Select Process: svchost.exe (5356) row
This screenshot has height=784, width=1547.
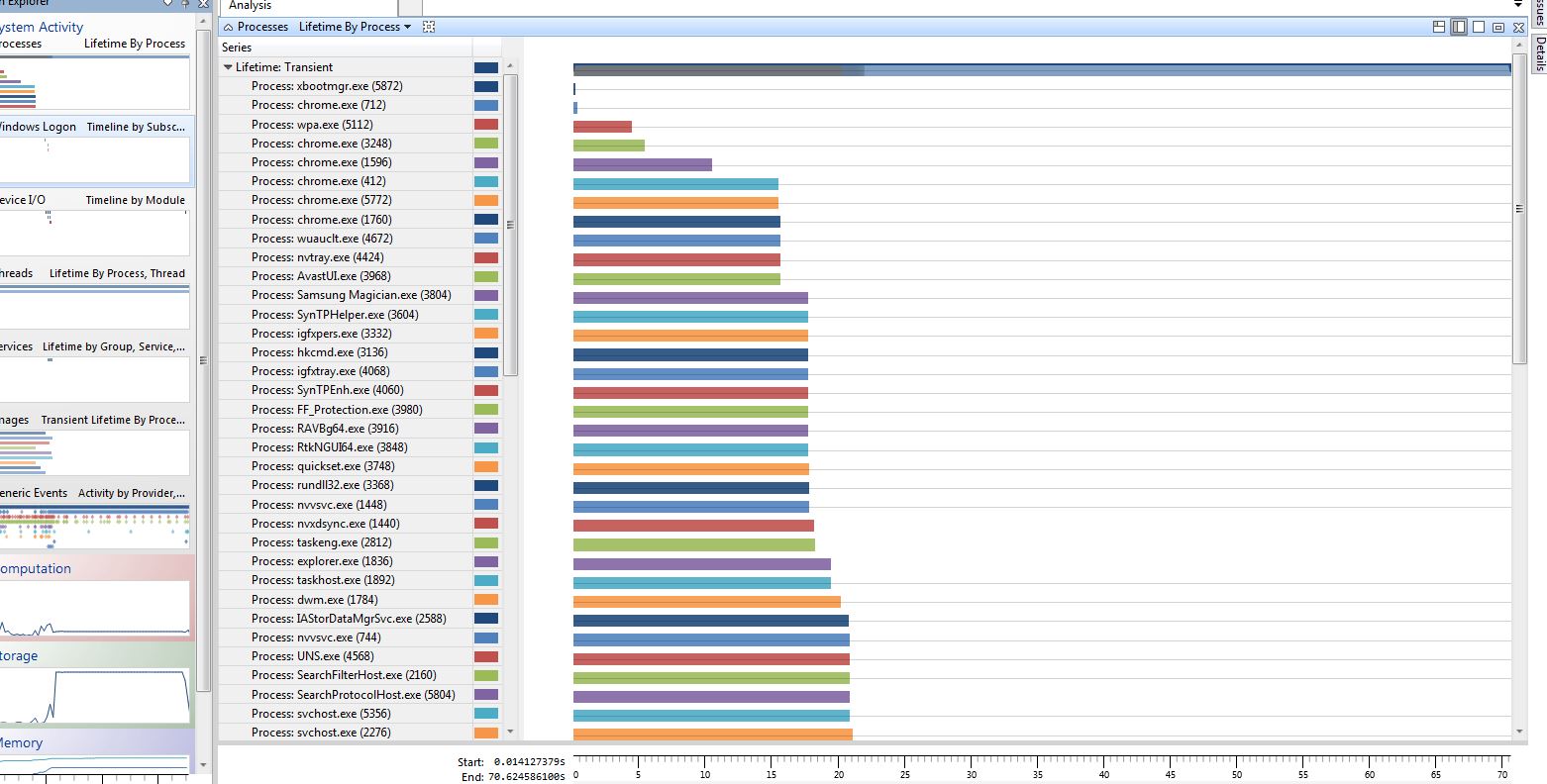[346, 714]
